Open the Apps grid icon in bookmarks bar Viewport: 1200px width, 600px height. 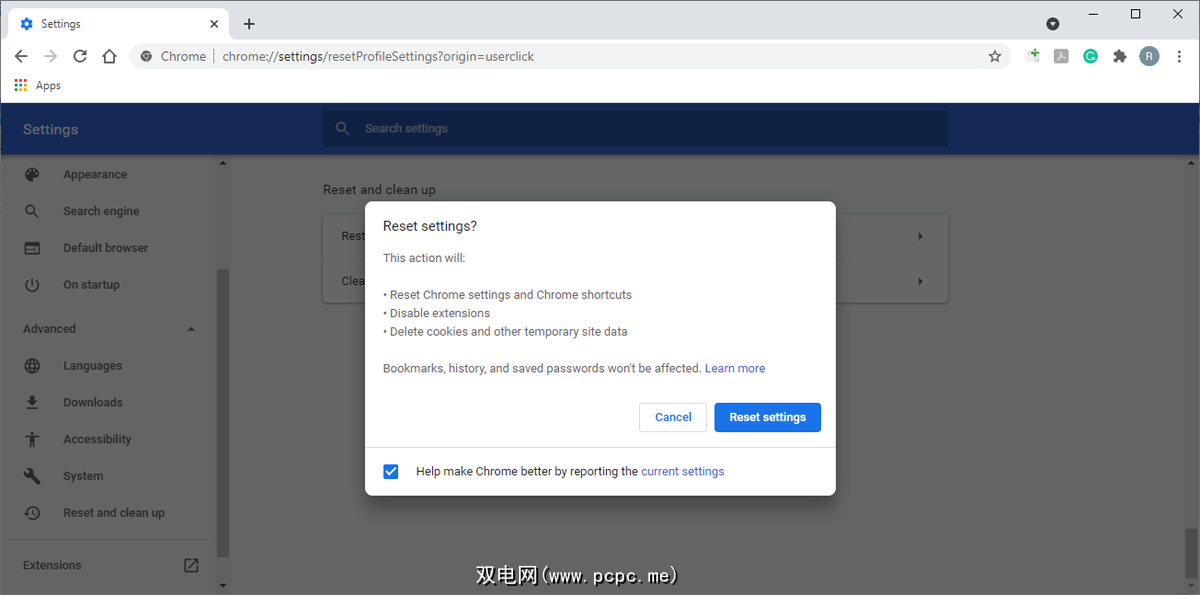[x=20, y=86]
